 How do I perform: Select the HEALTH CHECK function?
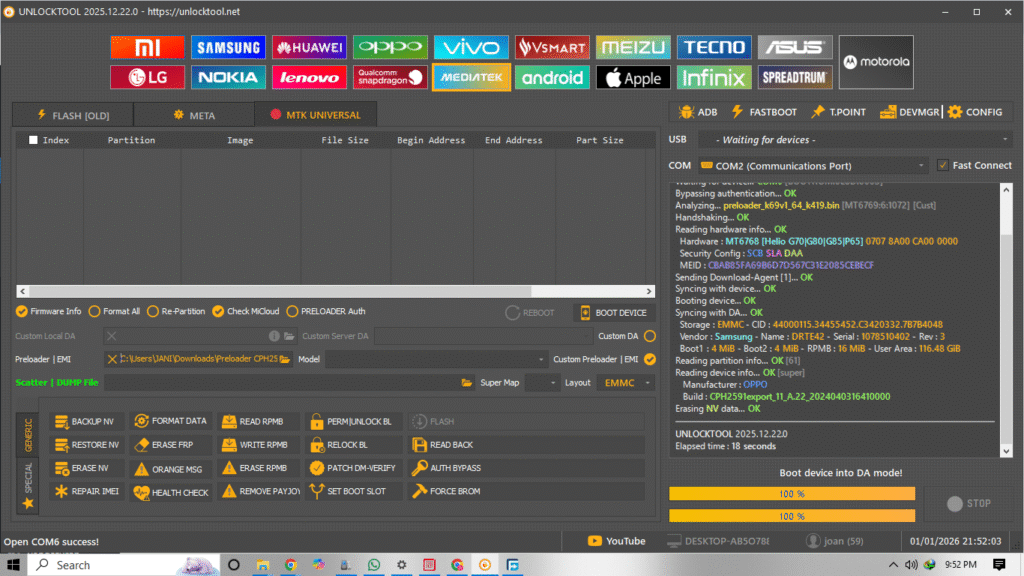click(x=170, y=491)
